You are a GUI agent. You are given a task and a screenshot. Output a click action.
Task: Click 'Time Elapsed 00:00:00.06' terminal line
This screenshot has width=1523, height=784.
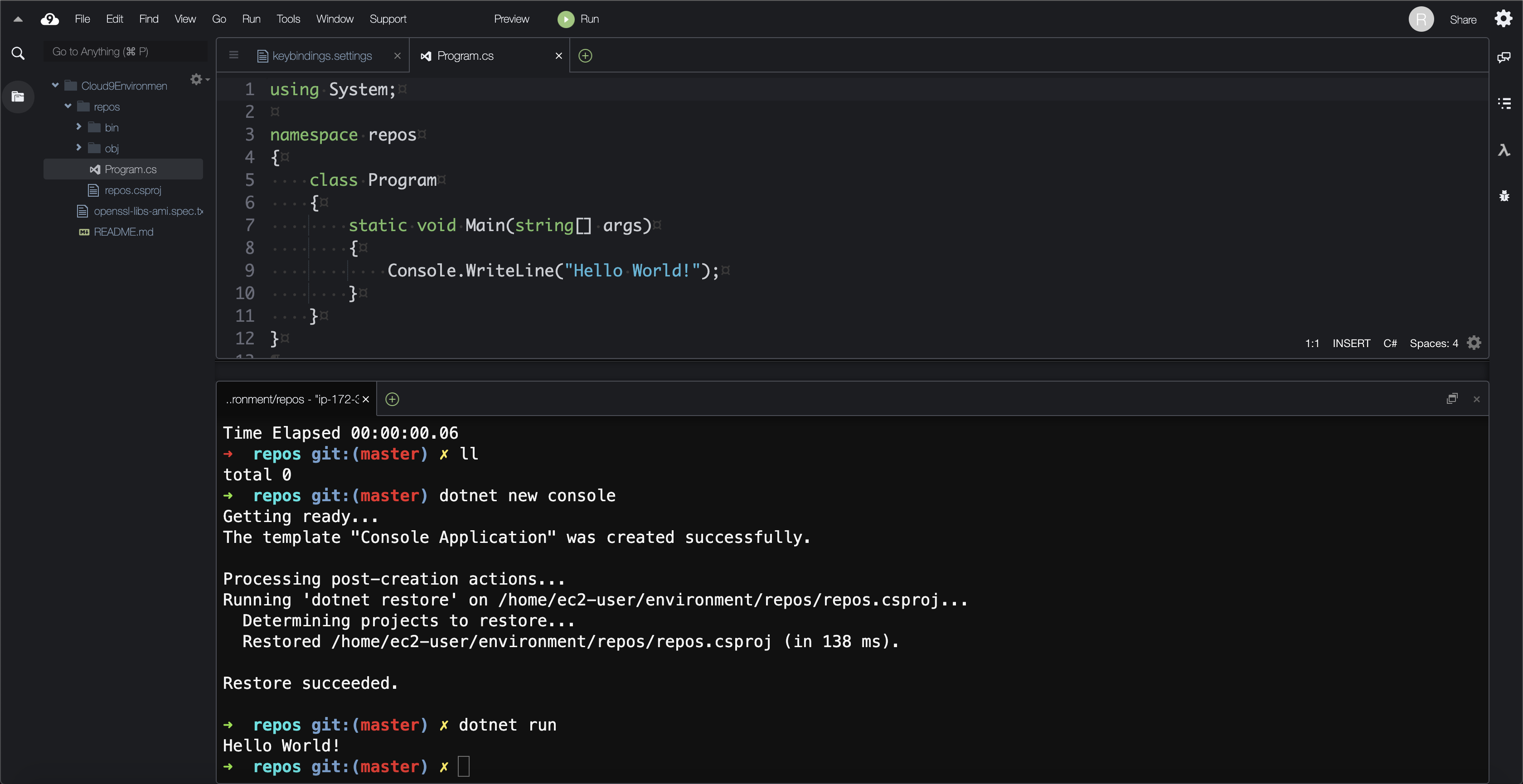pyautogui.click(x=340, y=433)
